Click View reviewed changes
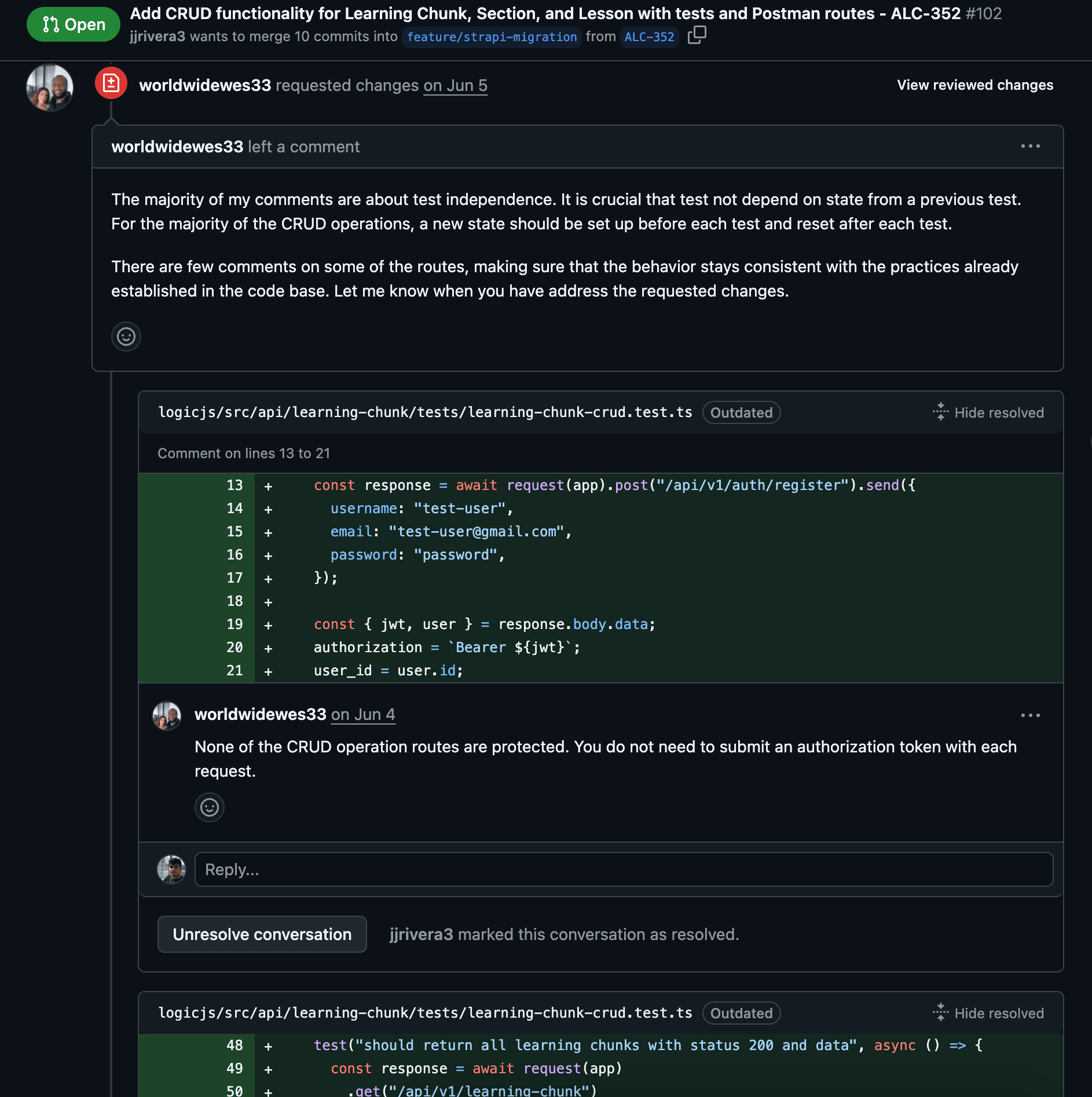This screenshot has height=1097, width=1092. (x=974, y=85)
